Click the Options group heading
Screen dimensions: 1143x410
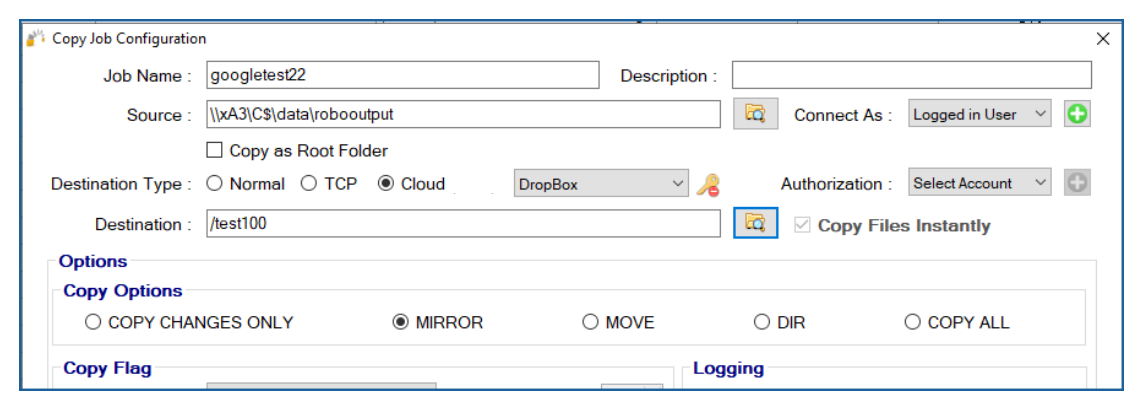pos(93,261)
